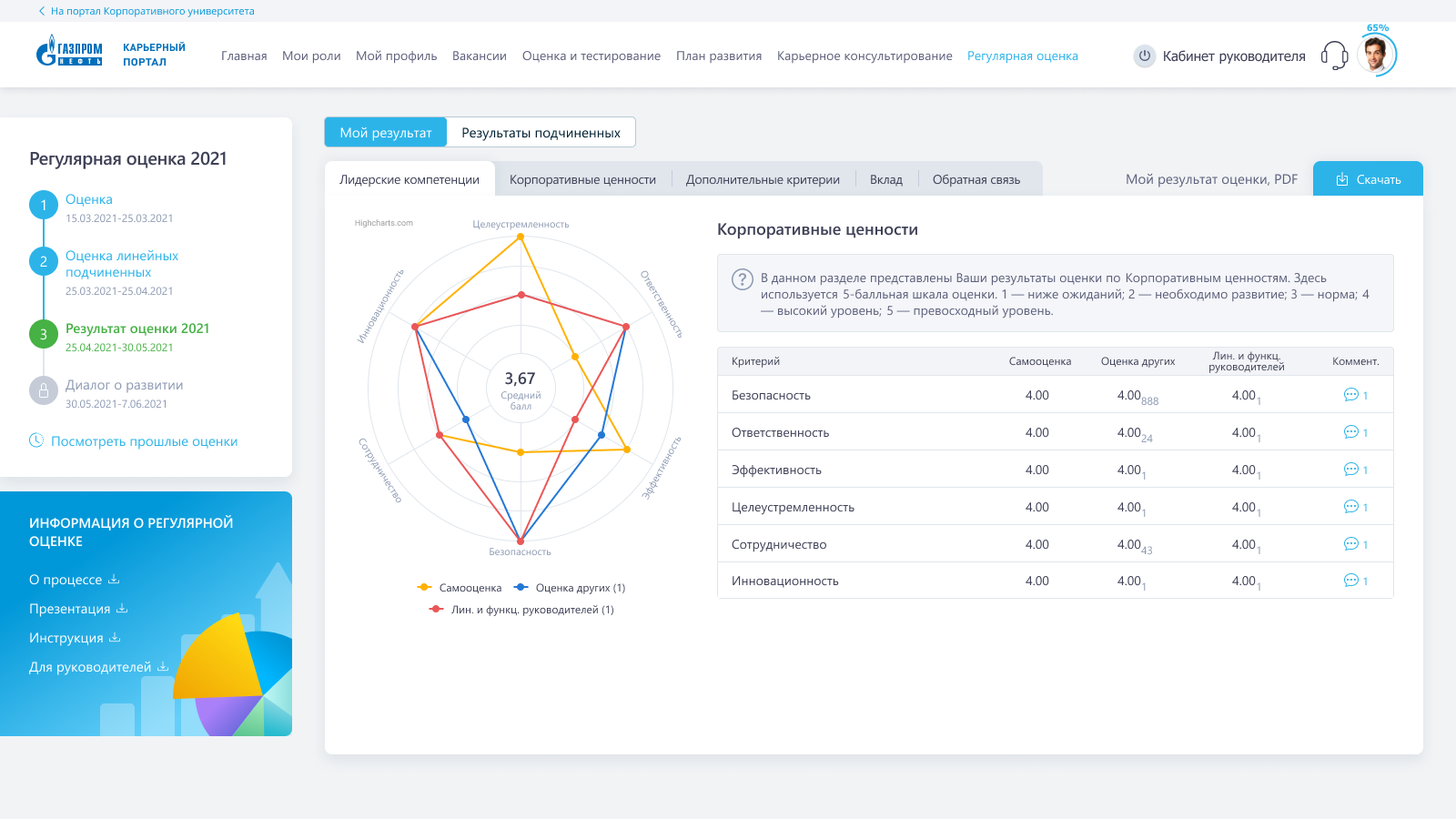
Task: Toggle Оценка других series in legend
Action: pyautogui.click(x=571, y=588)
